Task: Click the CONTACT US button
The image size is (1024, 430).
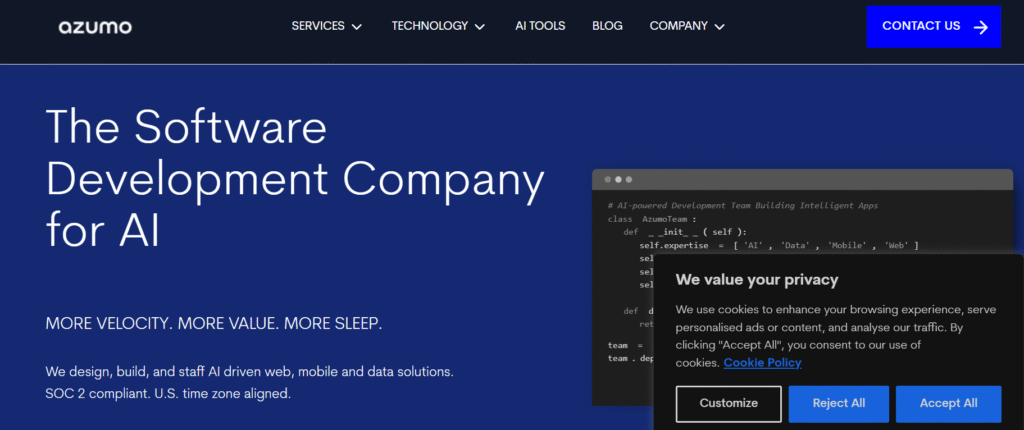Action: pyautogui.click(x=933, y=27)
